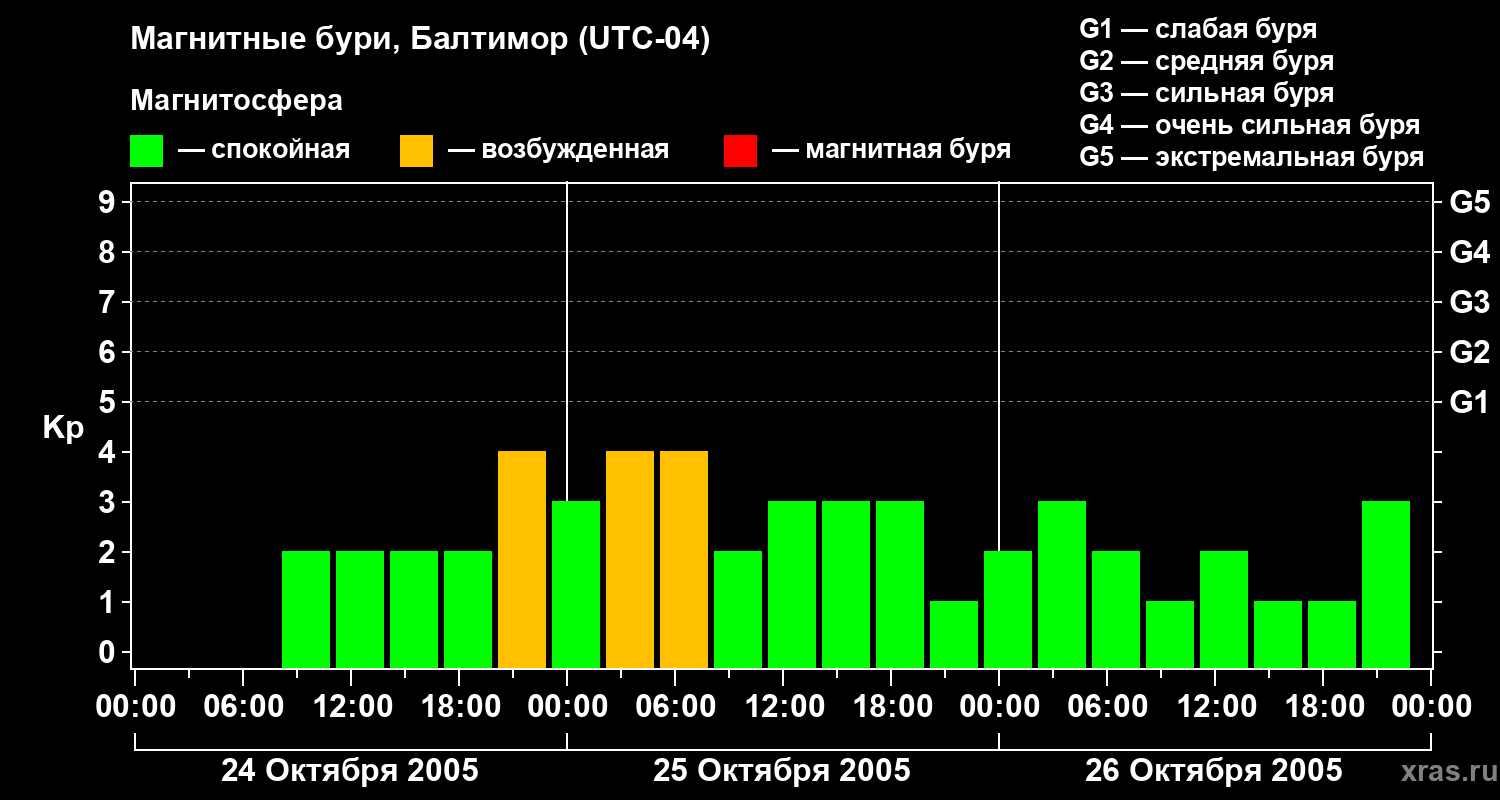The width and height of the screenshot is (1500, 800).
Task: Click the '— магнитная буря' legend label
Action: click(x=891, y=150)
